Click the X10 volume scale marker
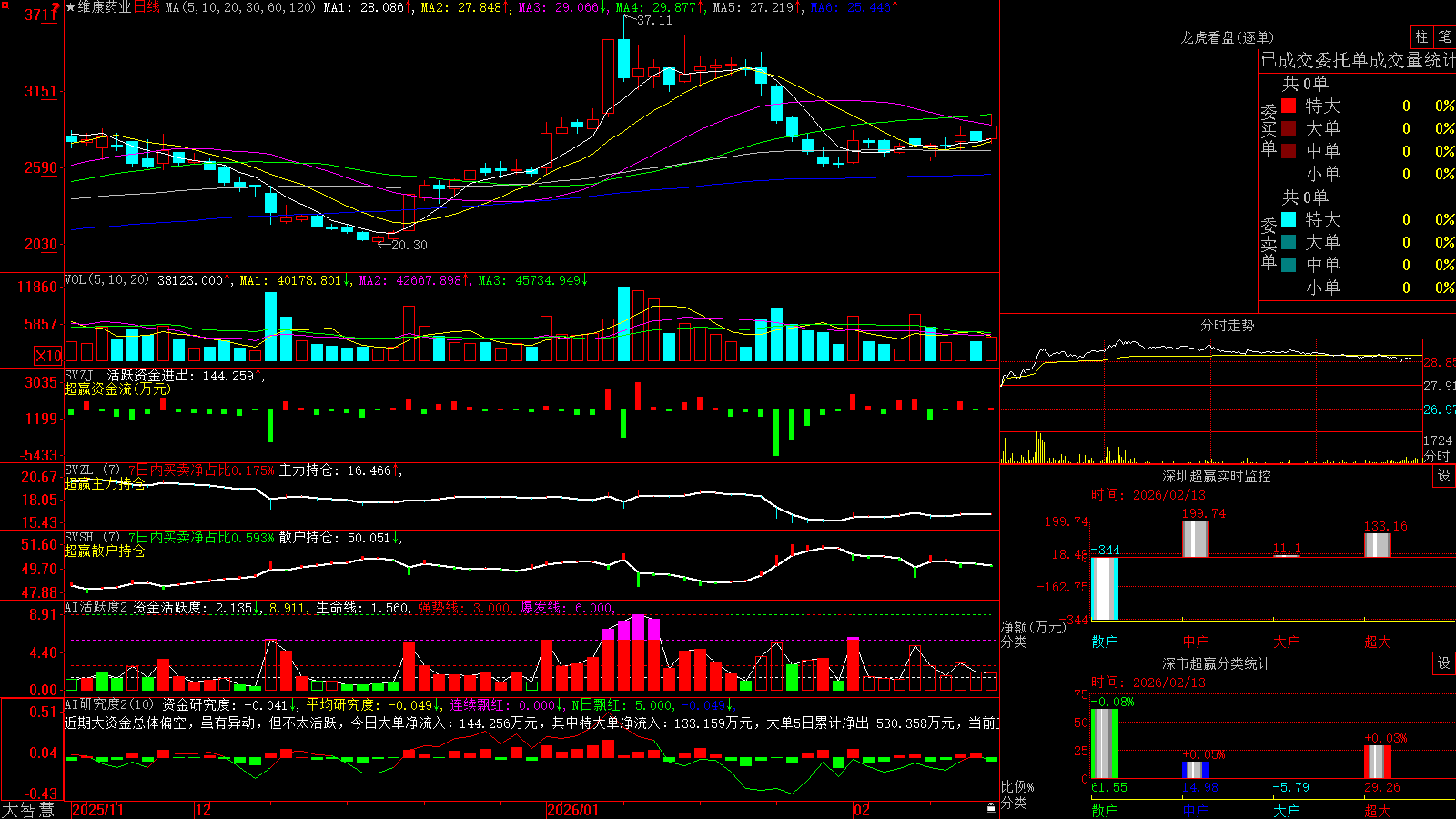 tap(48, 356)
